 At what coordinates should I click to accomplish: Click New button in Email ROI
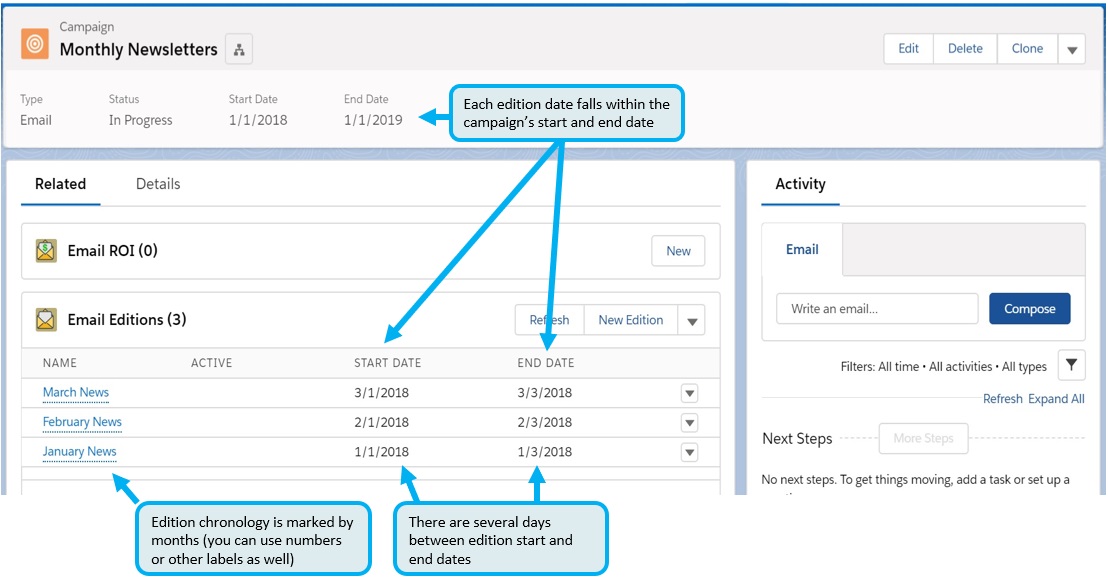click(678, 251)
